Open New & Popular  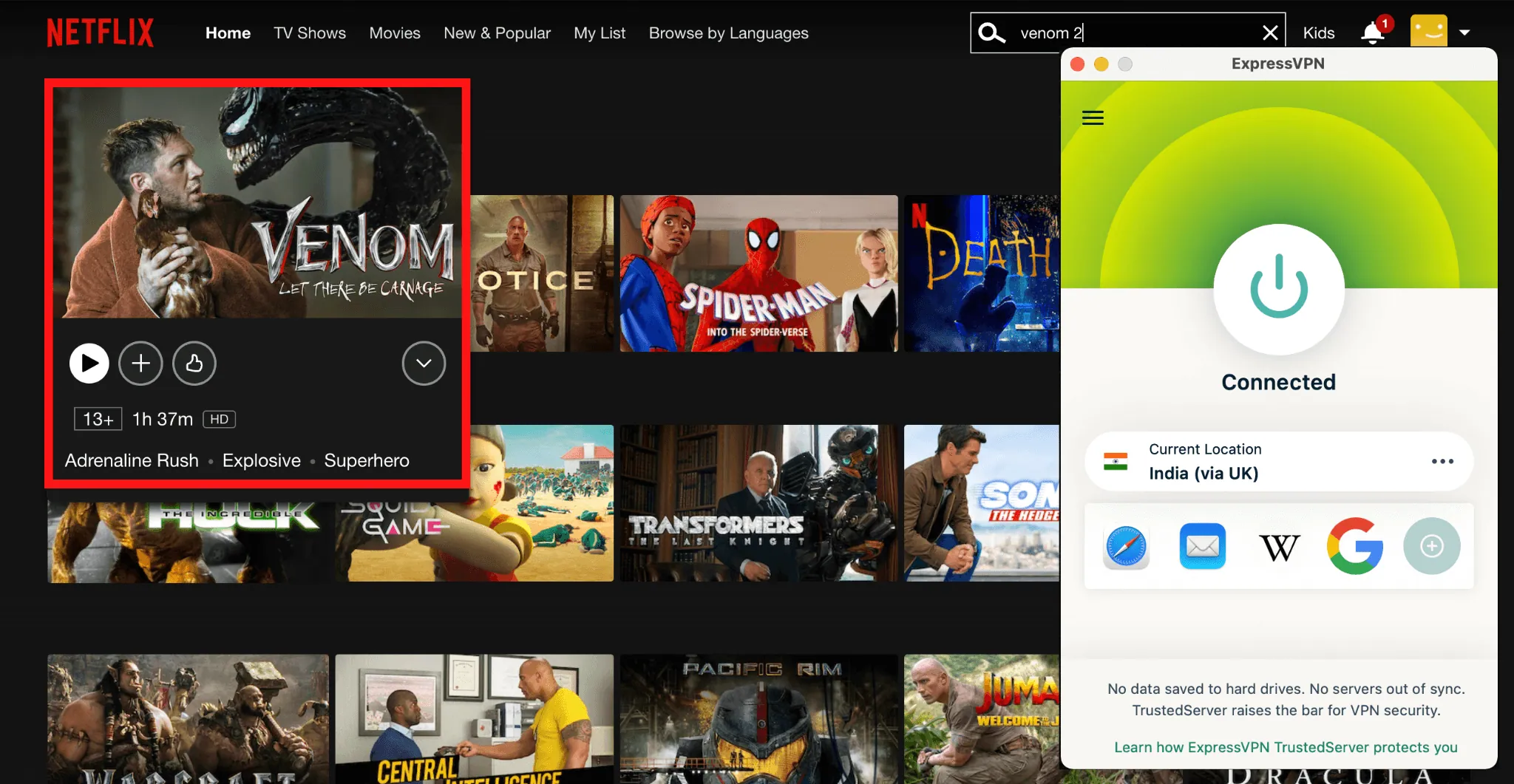[x=497, y=33]
